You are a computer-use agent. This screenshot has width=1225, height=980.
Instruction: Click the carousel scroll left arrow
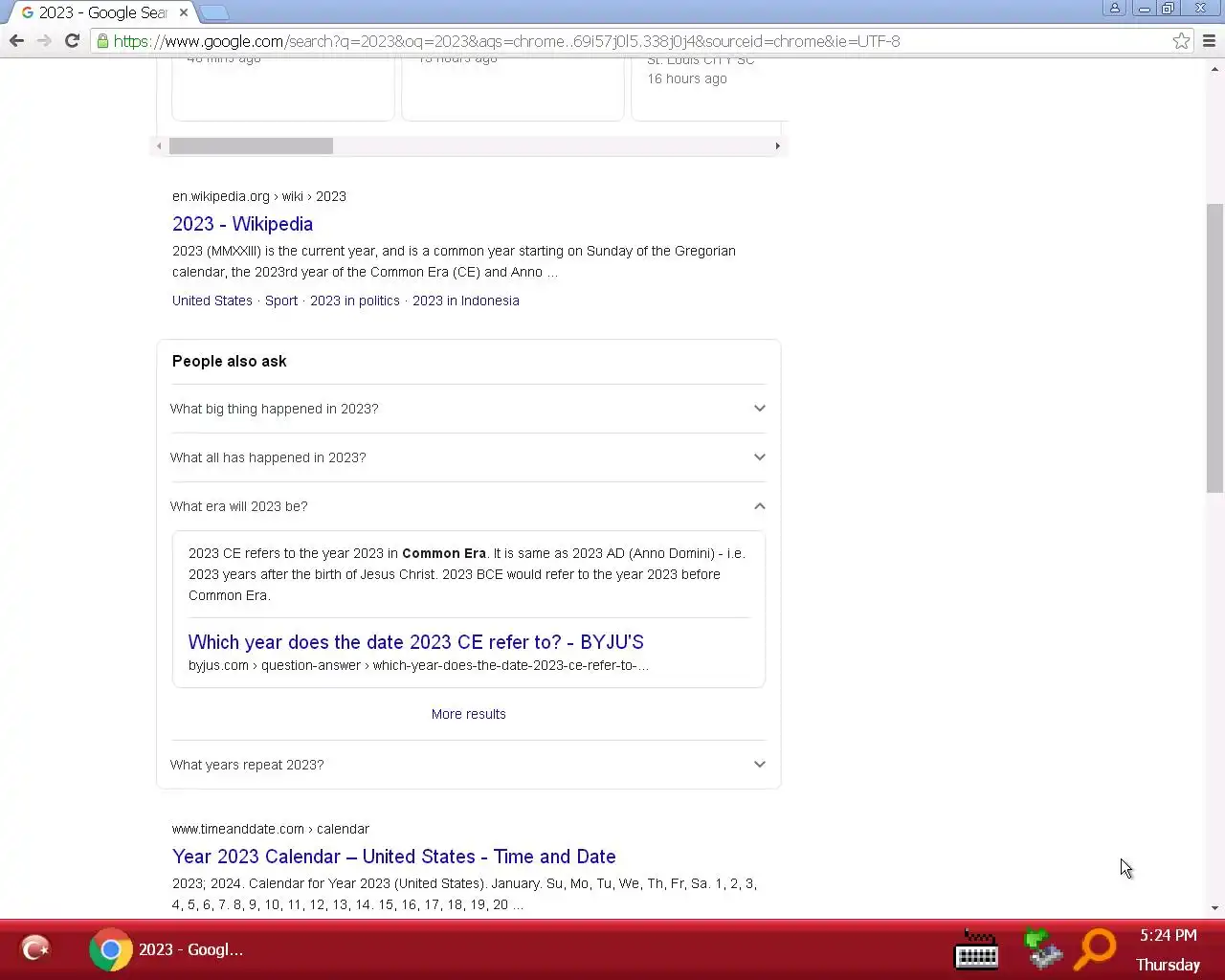pos(159,146)
